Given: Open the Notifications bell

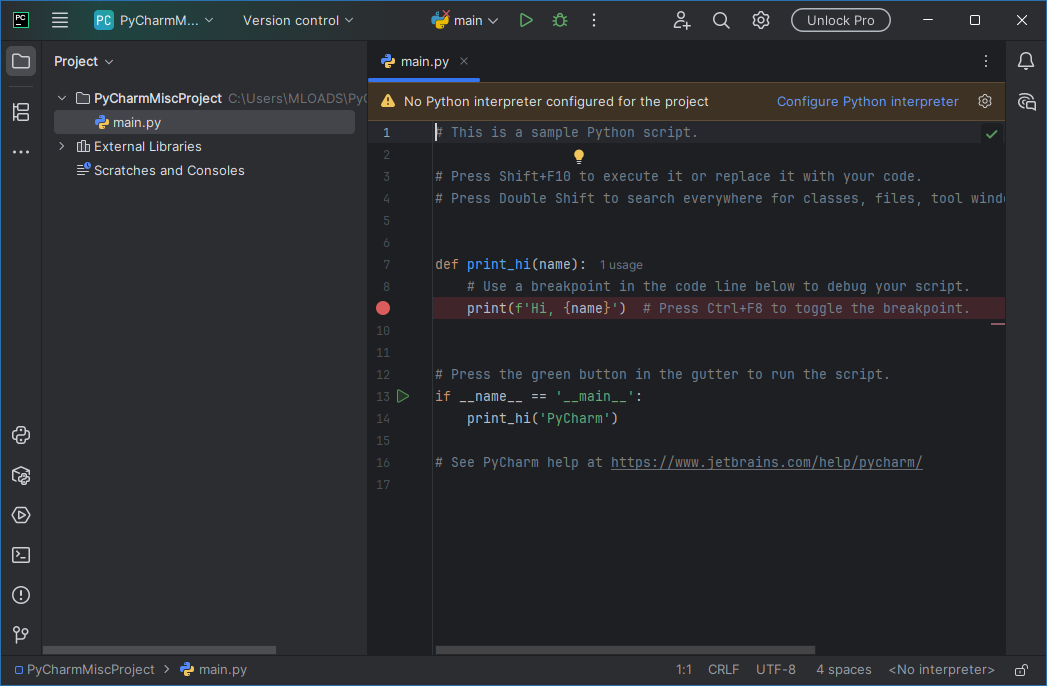Looking at the screenshot, I should 1026,61.
